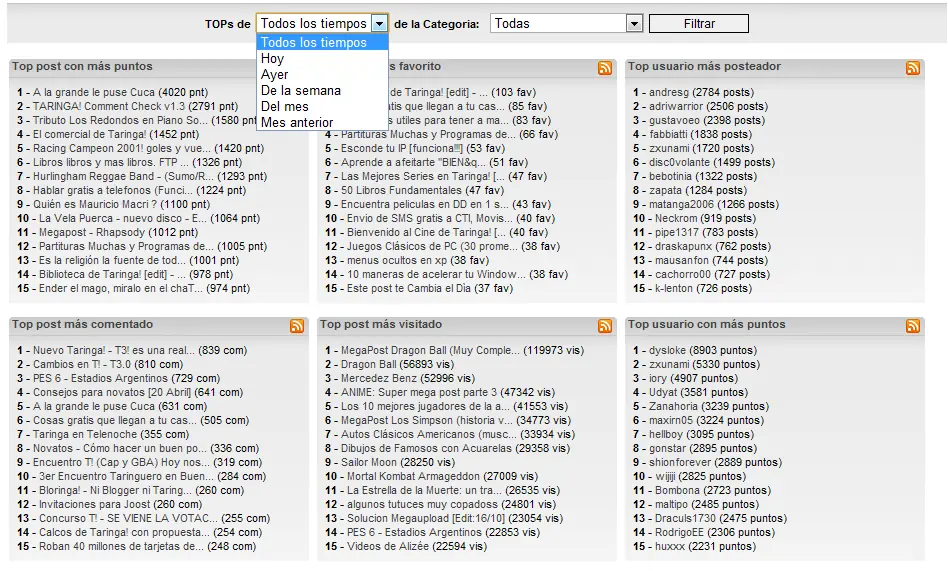Screen dimensions: 948x571
Task: View user Zanahoria profile
Action: (x=673, y=406)
